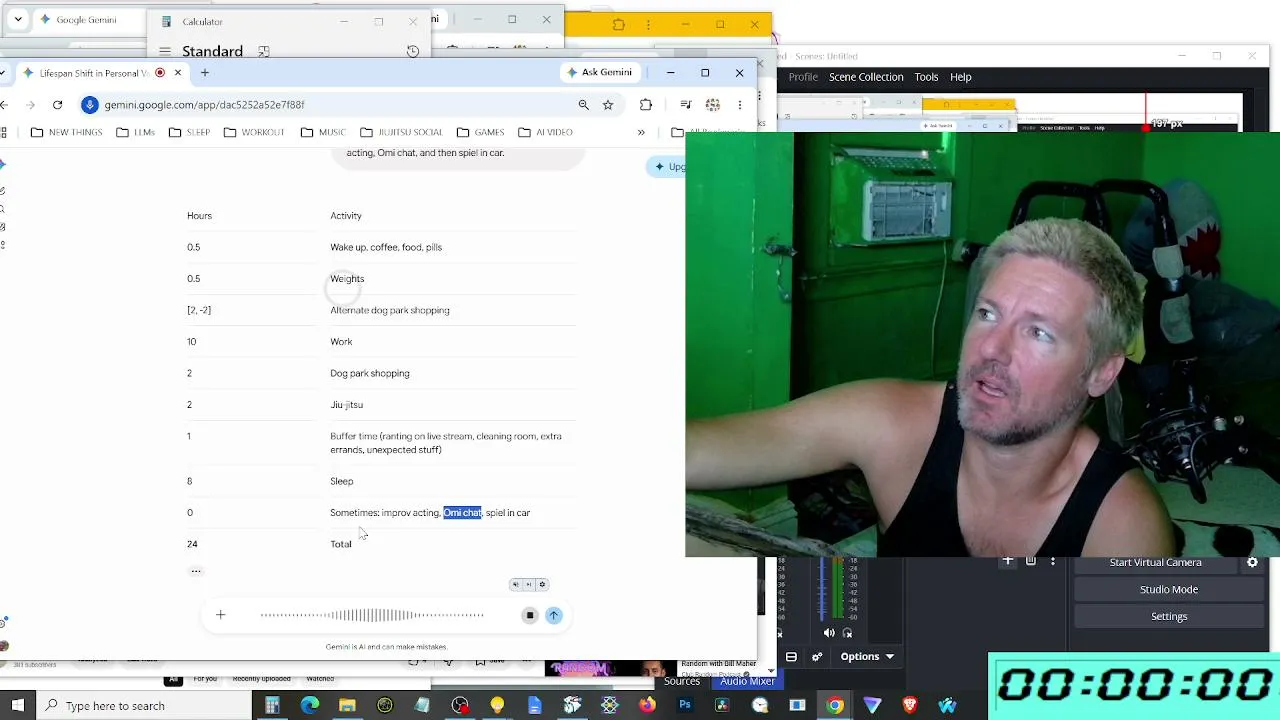This screenshot has height=720, width=1280.
Task: Add a new OBS scene transition
Action: (1008, 561)
